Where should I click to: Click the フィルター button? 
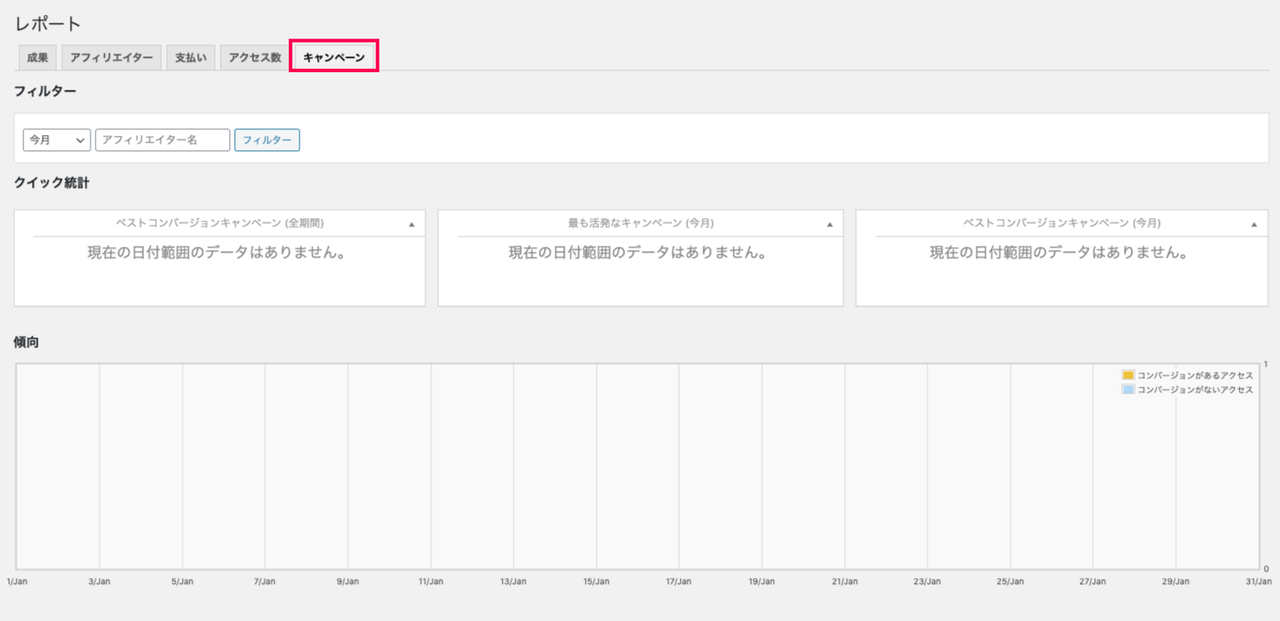267,140
